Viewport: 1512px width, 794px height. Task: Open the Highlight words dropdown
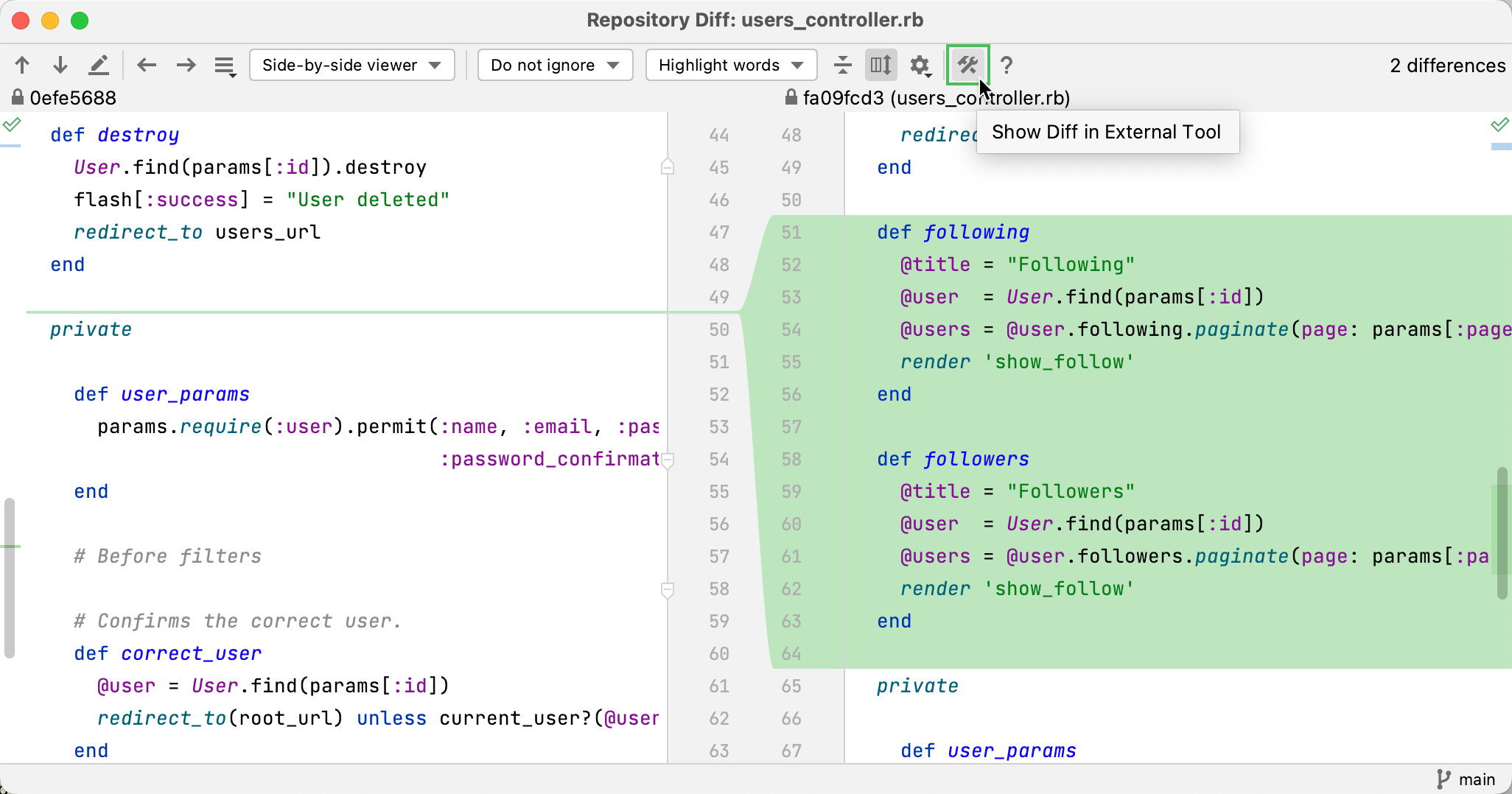730,66
